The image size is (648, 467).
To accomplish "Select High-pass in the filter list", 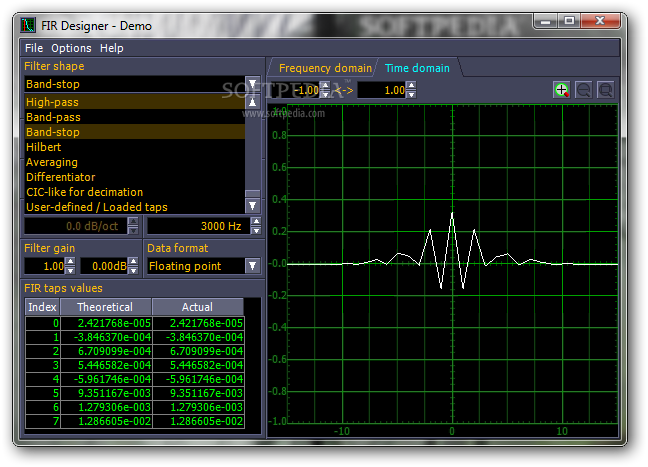I will (x=135, y=102).
